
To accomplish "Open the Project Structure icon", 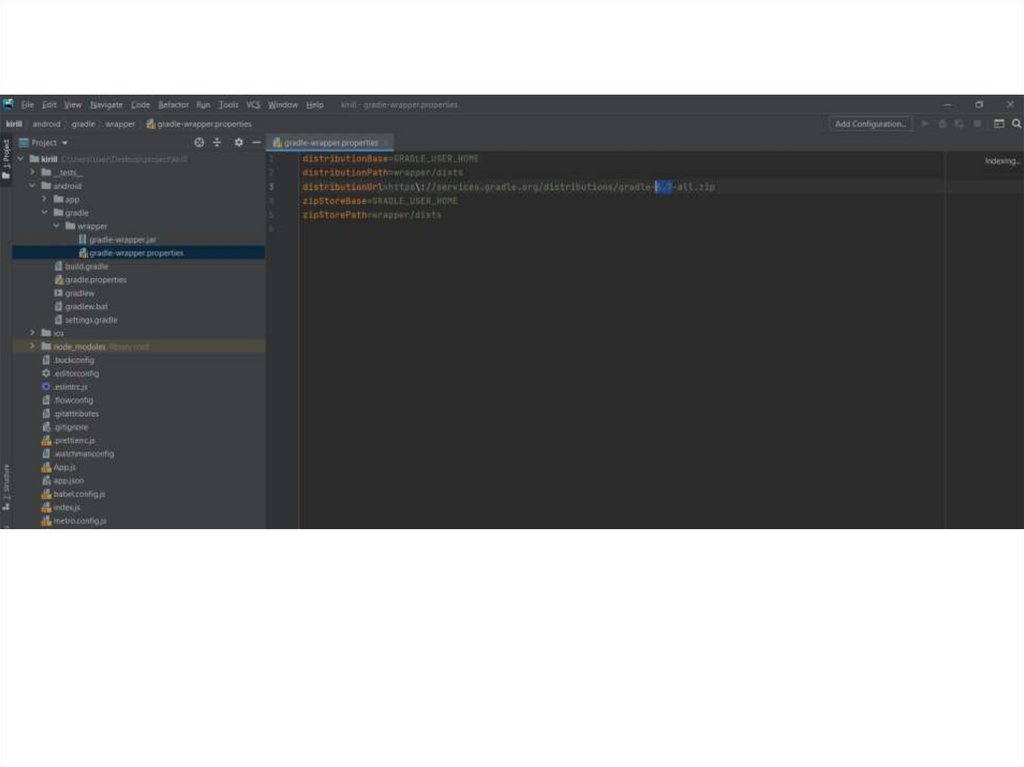I will pos(998,124).
